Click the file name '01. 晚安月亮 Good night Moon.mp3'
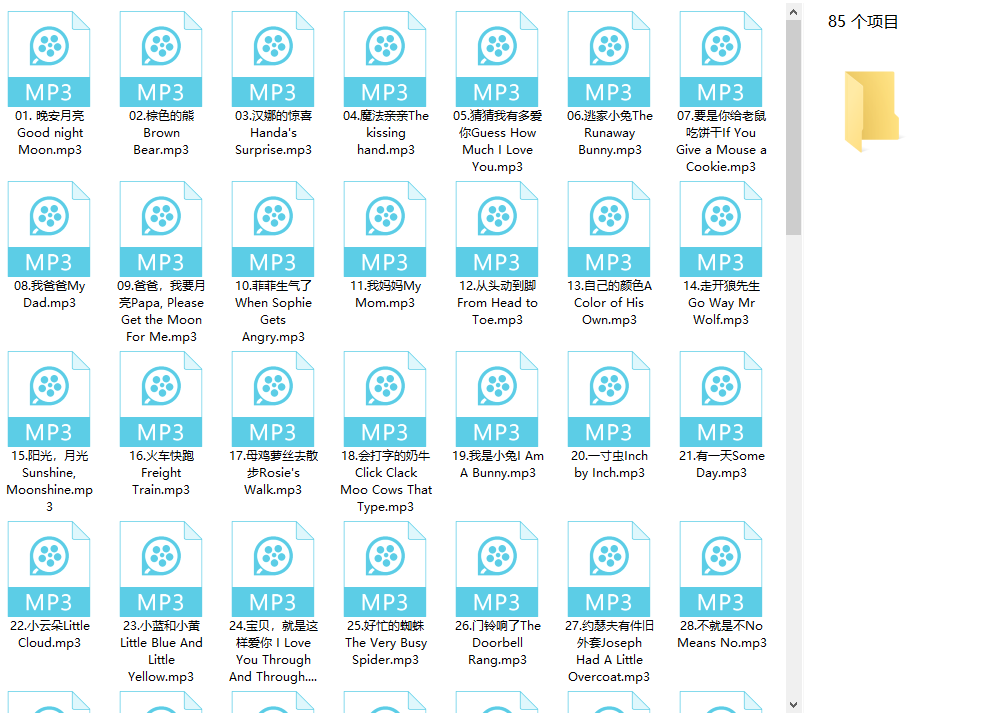 coord(50,133)
